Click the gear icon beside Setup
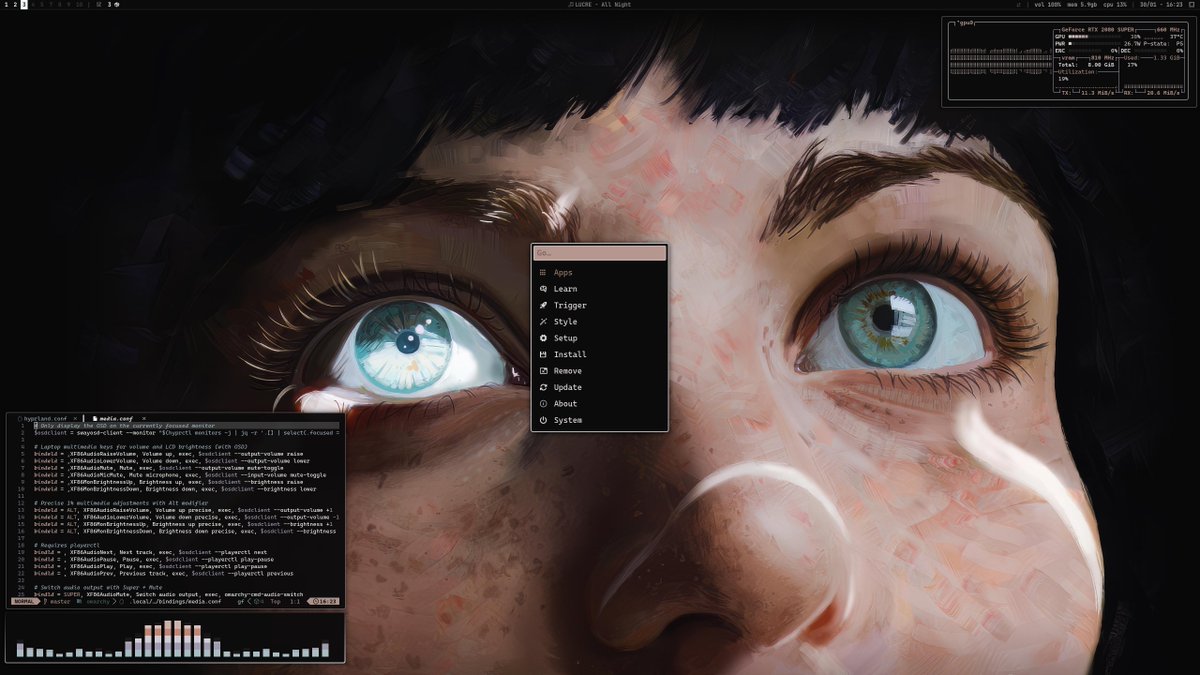Screen dimensions: 1200x675 543,338
